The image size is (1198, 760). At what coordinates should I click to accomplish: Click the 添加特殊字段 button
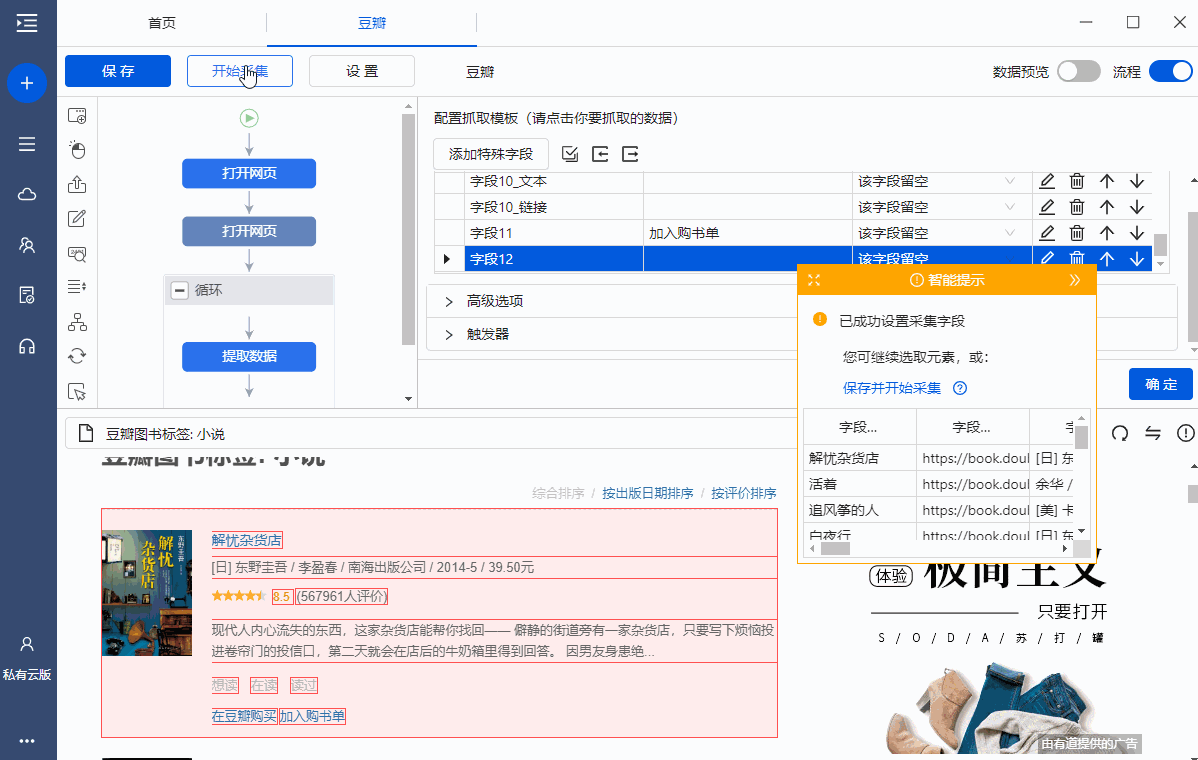tap(491, 154)
